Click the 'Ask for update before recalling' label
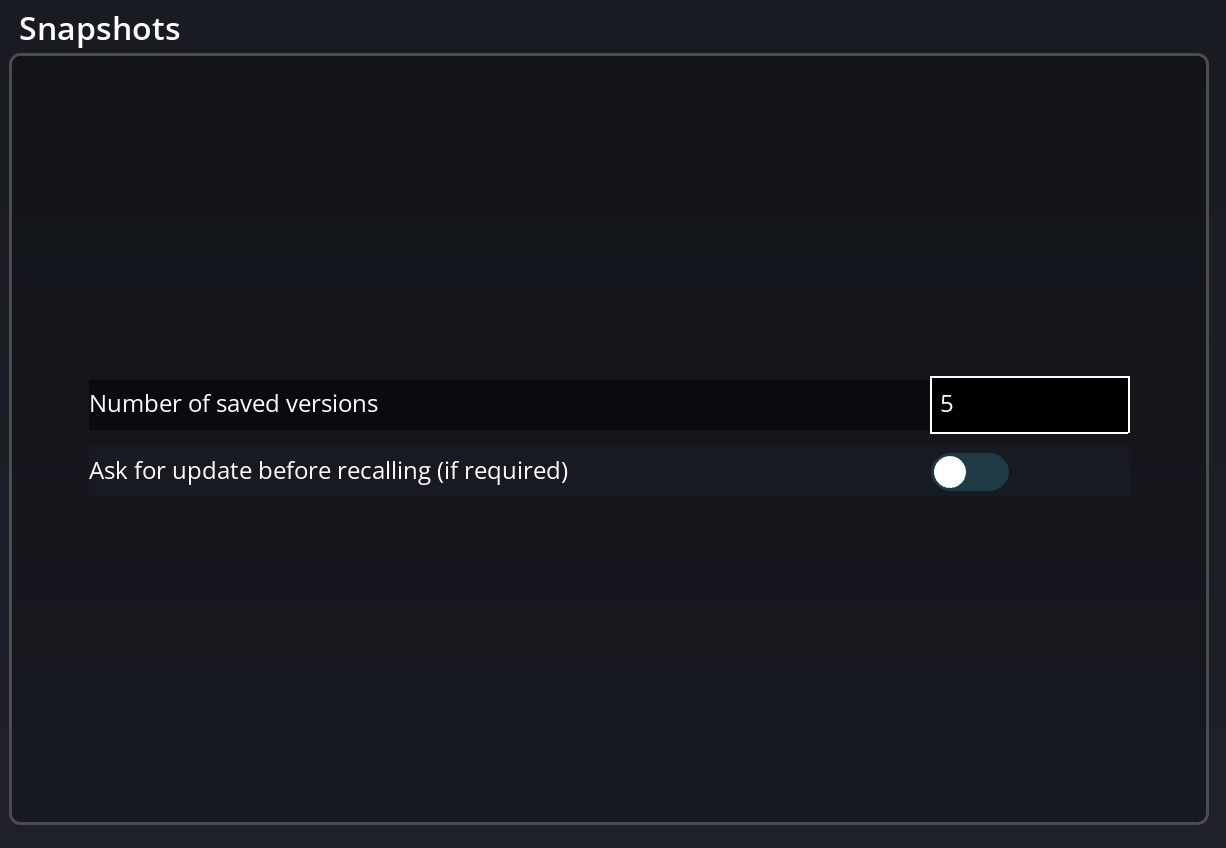1226x848 pixels. coord(328,470)
